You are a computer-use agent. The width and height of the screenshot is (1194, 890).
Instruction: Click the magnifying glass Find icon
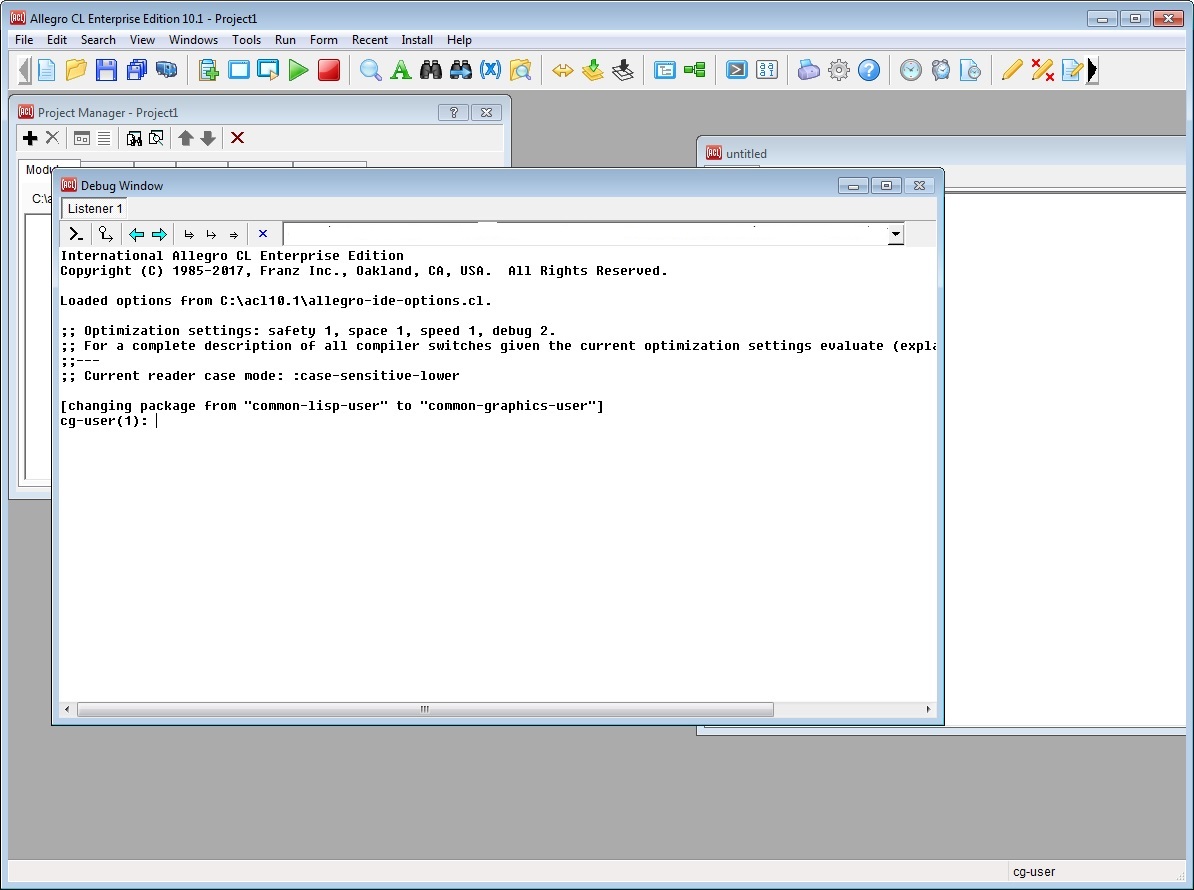pos(370,70)
